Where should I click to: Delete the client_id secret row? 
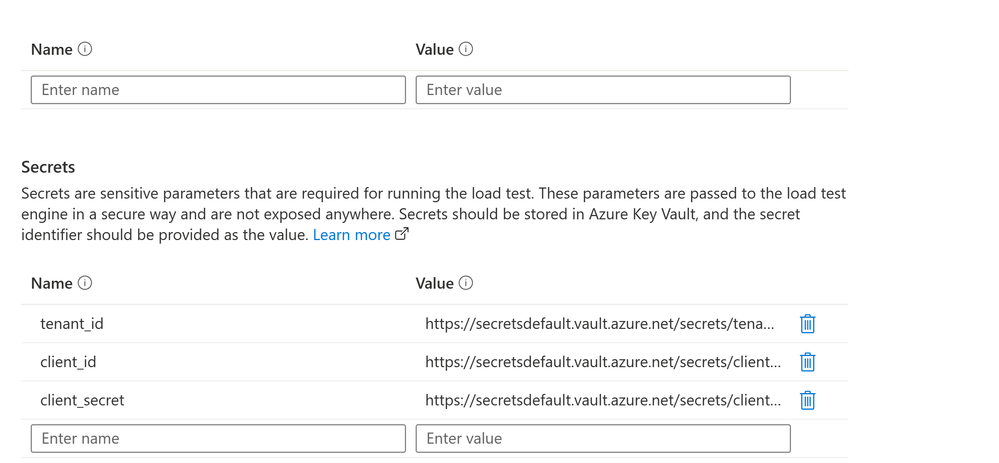807,362
